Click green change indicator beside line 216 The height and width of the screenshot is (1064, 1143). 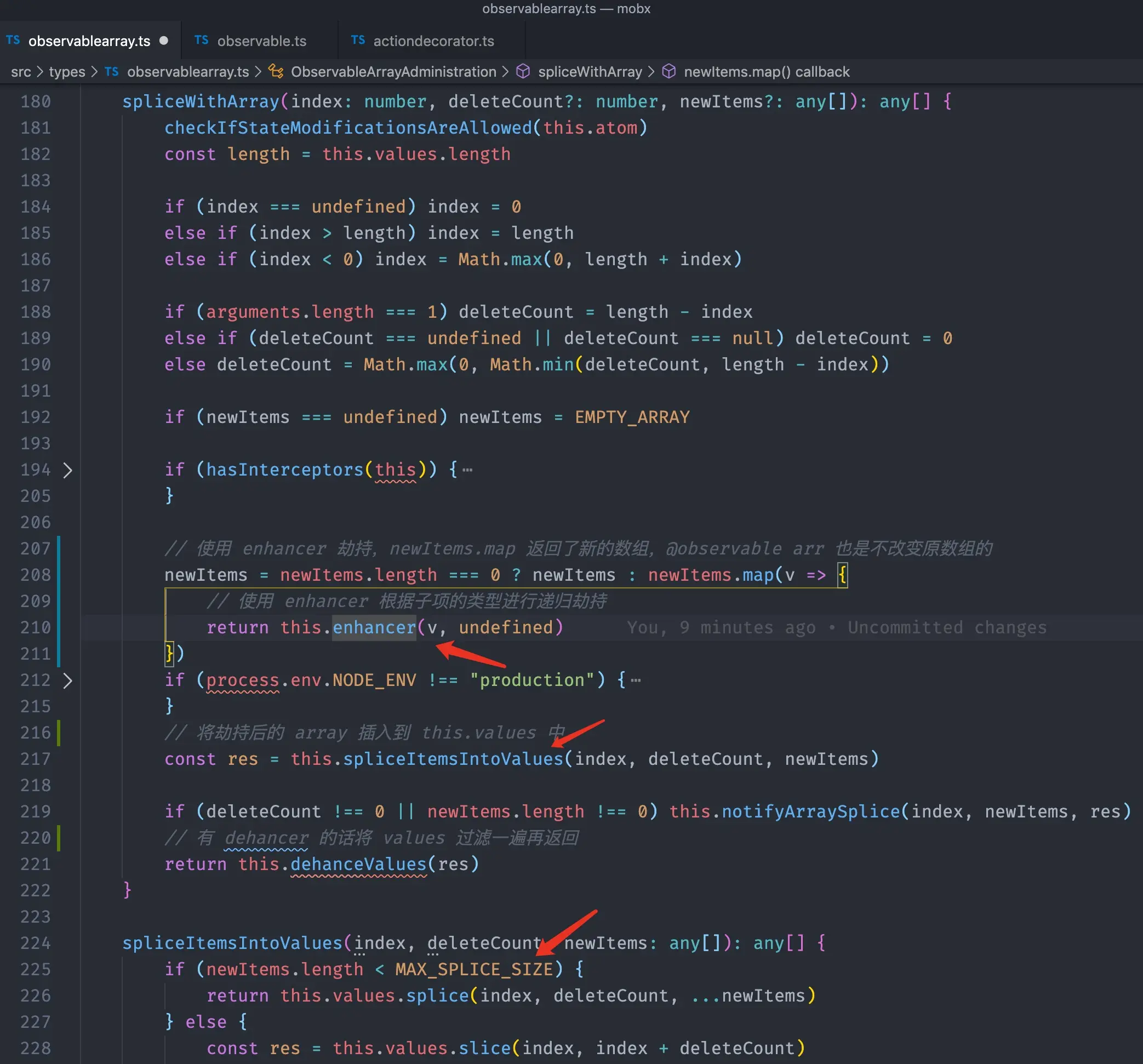pyautogui.click(x=59, y=733)
